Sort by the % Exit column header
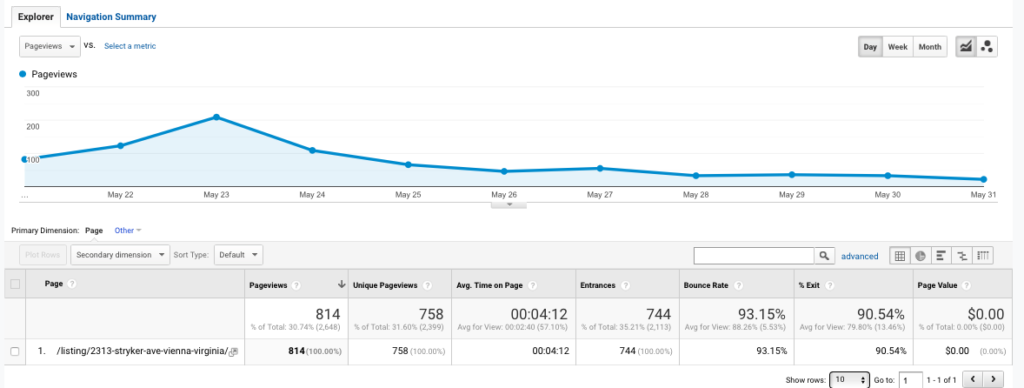The height and width of the screenshot is (388, 1024). (x=810, y=285)
